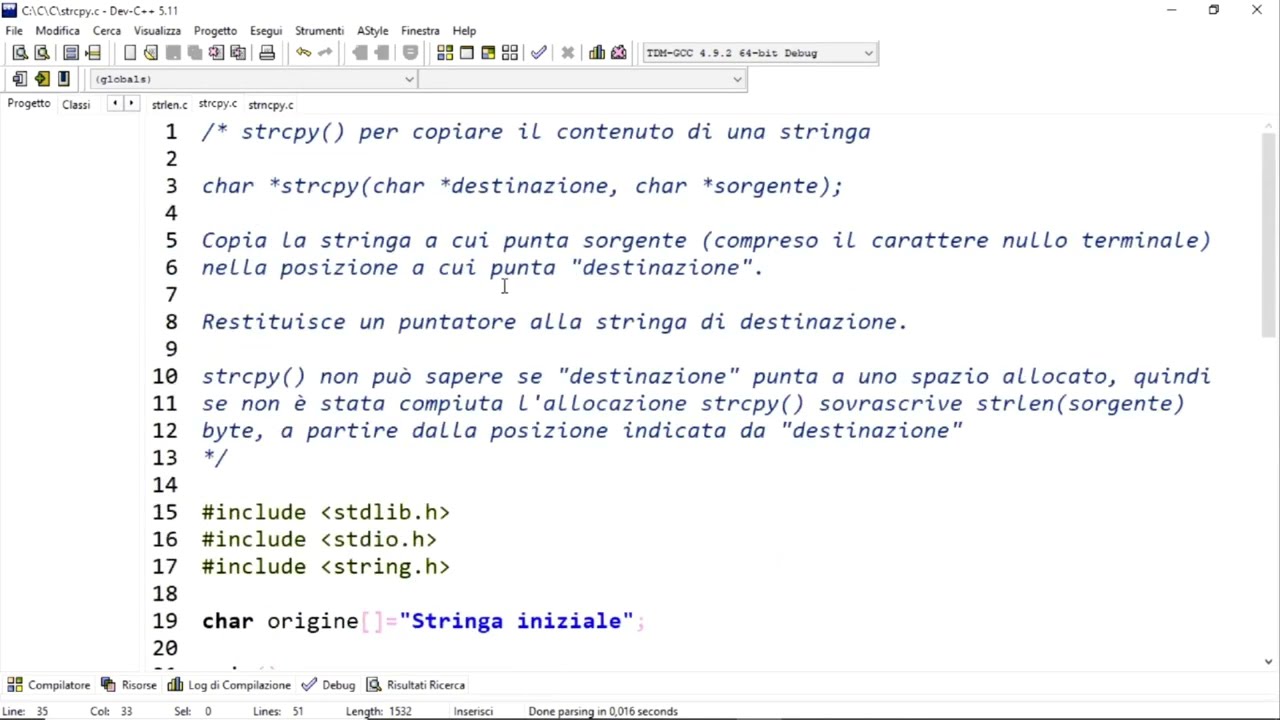
Task: Click the "Stringa iniziale" string literal
Action: pos(516,621)
